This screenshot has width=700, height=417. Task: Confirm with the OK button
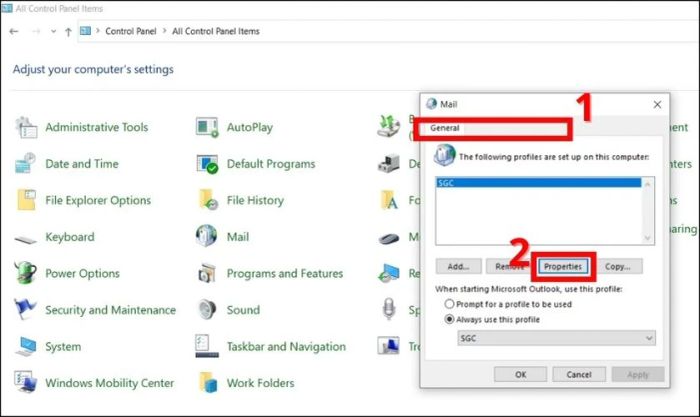521,374
